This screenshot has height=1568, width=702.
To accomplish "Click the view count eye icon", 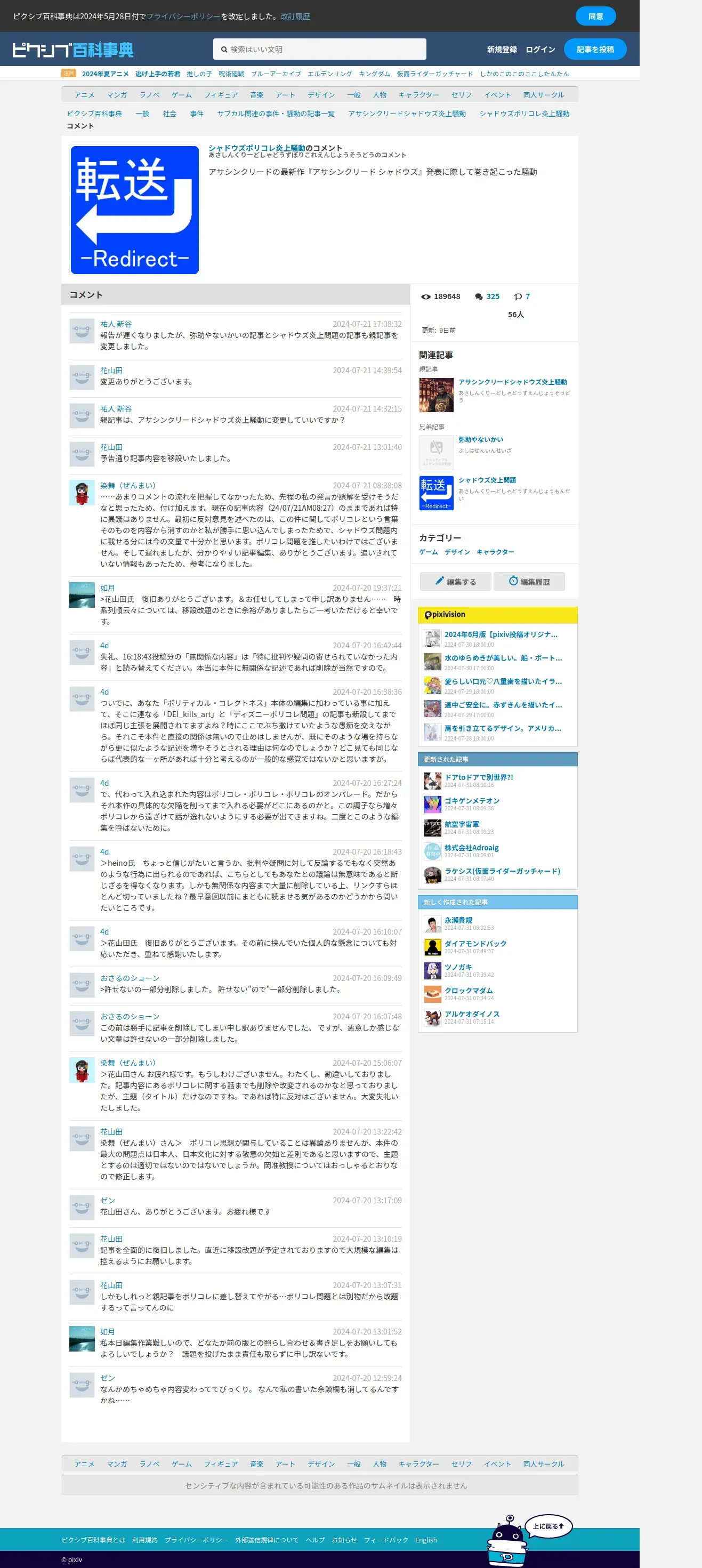I will point(426,296).
